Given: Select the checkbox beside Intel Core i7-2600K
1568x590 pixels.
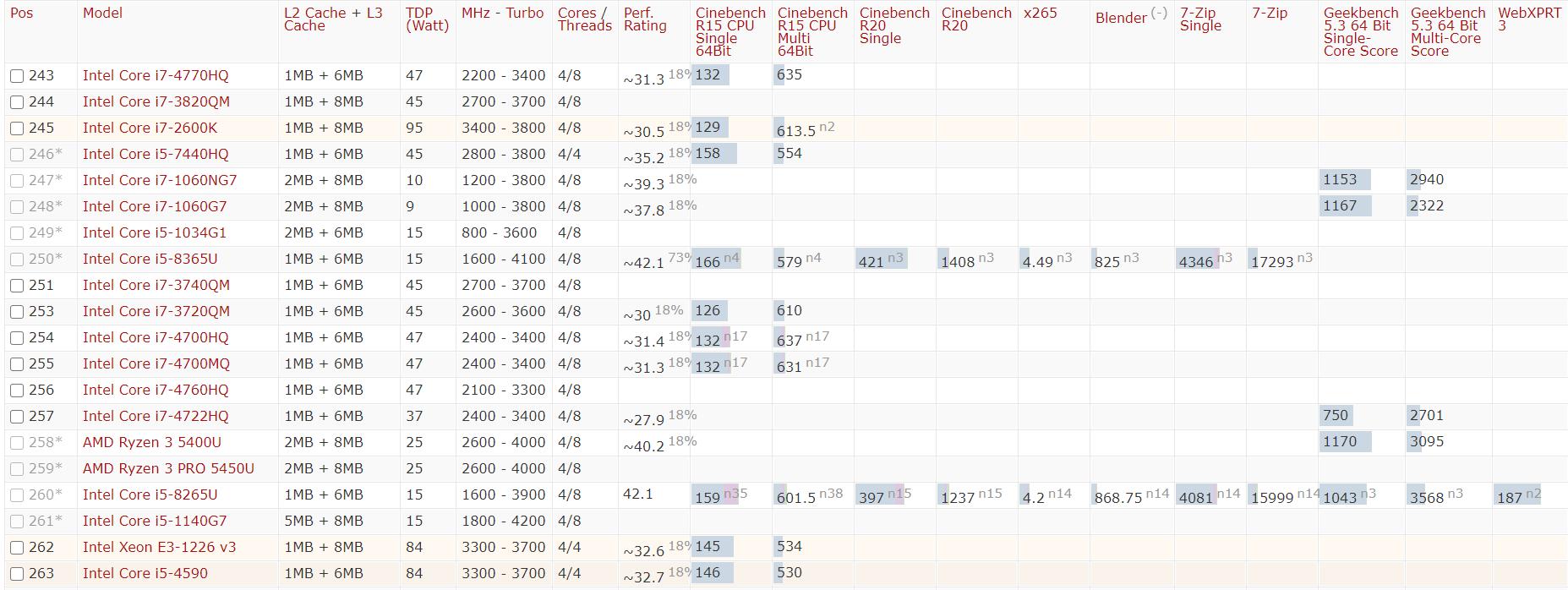Looking at the screenshot, I should [x=17, y=128].
